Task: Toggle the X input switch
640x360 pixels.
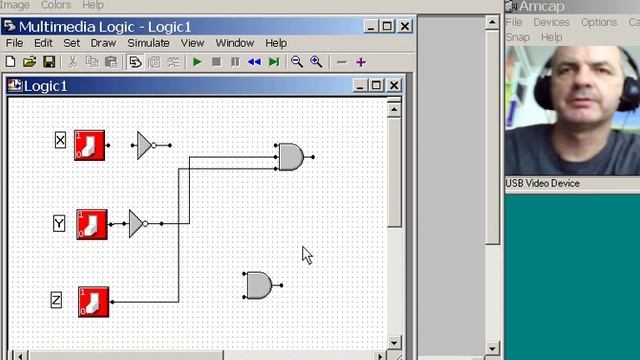Action: 89,145
